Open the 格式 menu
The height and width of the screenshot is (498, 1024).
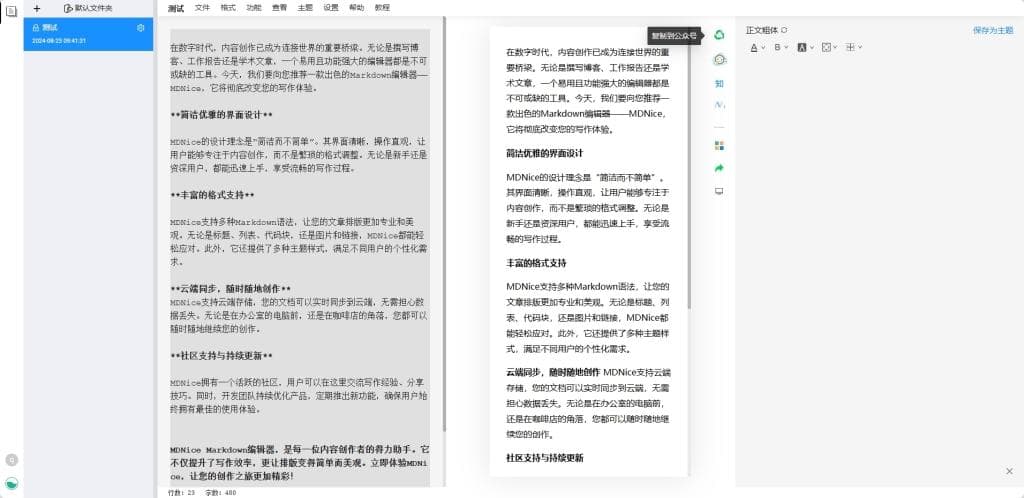[228, 8]
